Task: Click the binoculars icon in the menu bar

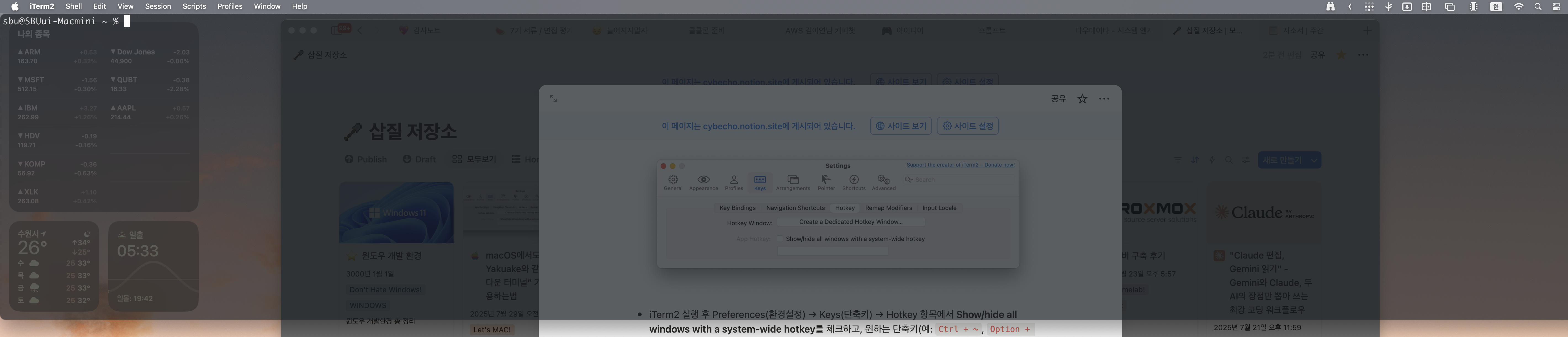Action: pos(1330,7)
